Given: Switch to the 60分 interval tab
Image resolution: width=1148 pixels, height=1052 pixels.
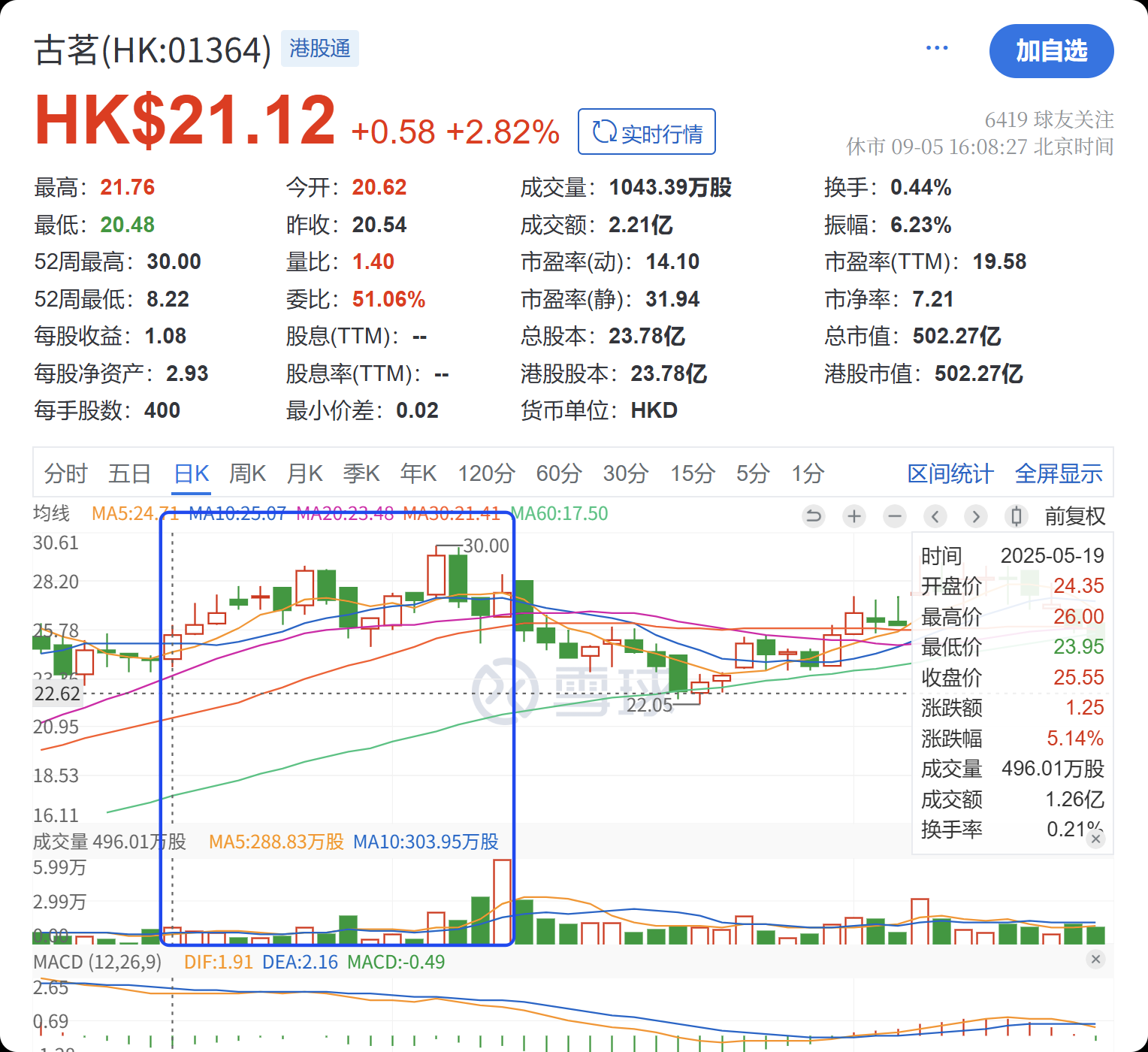Looking at the screenshot, I should [559, 473].
